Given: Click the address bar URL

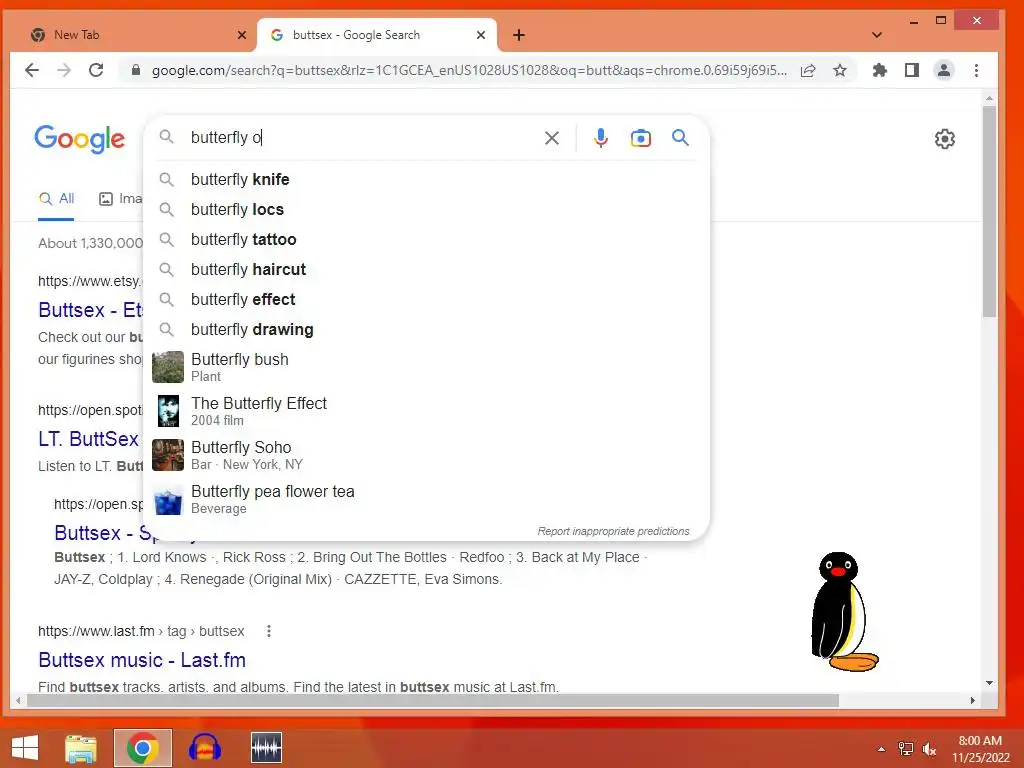Looking at the screenshot, I should click(x=469, y=70).
